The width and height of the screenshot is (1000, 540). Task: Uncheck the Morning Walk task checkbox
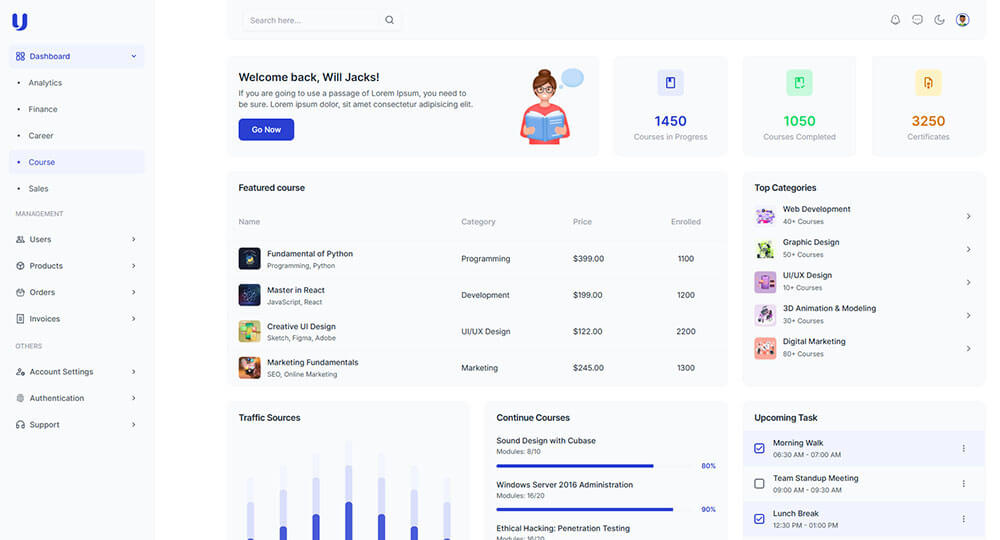(x=759, y=448)
